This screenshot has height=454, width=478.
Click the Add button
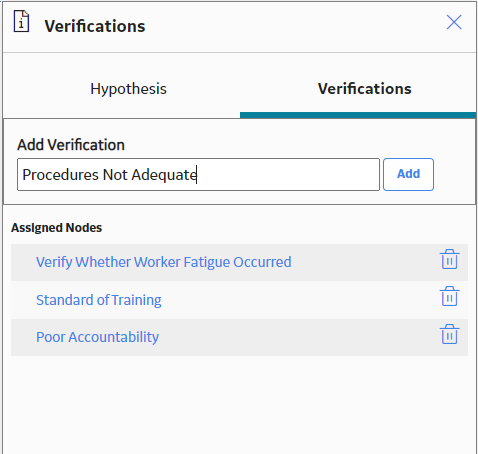pyautogui.click(x=408, y=174)
